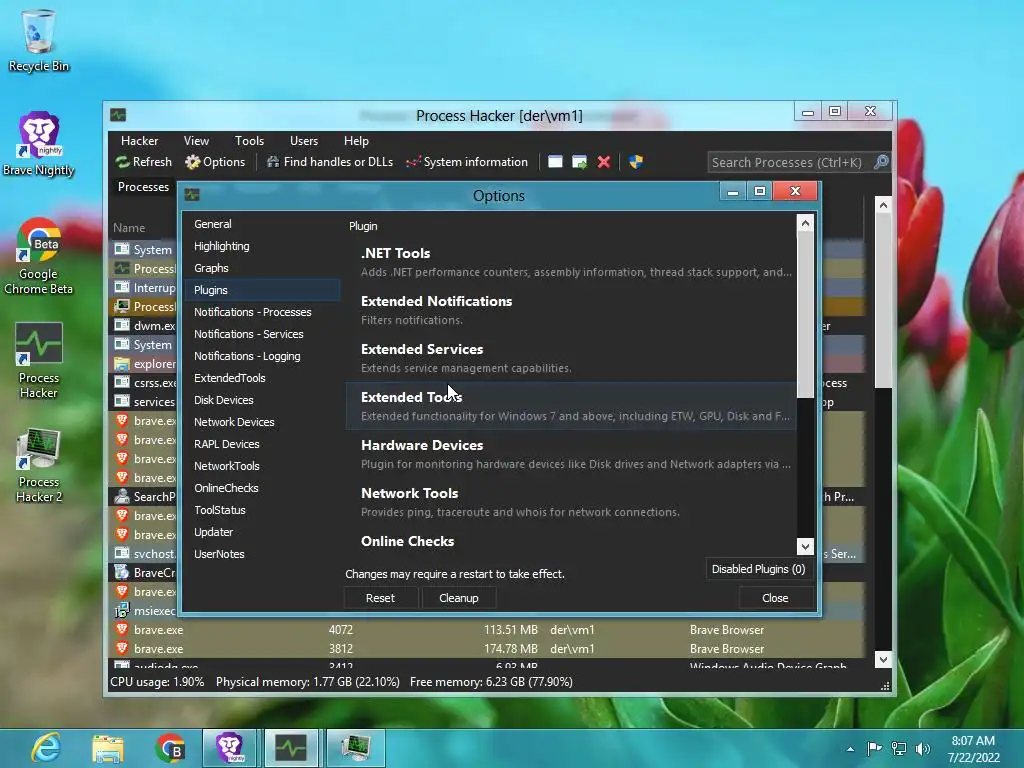Screen dimensions: 1024x768
Task: Open the Process Hacker 2 desktop shortcut
Action: pos(39,465)
